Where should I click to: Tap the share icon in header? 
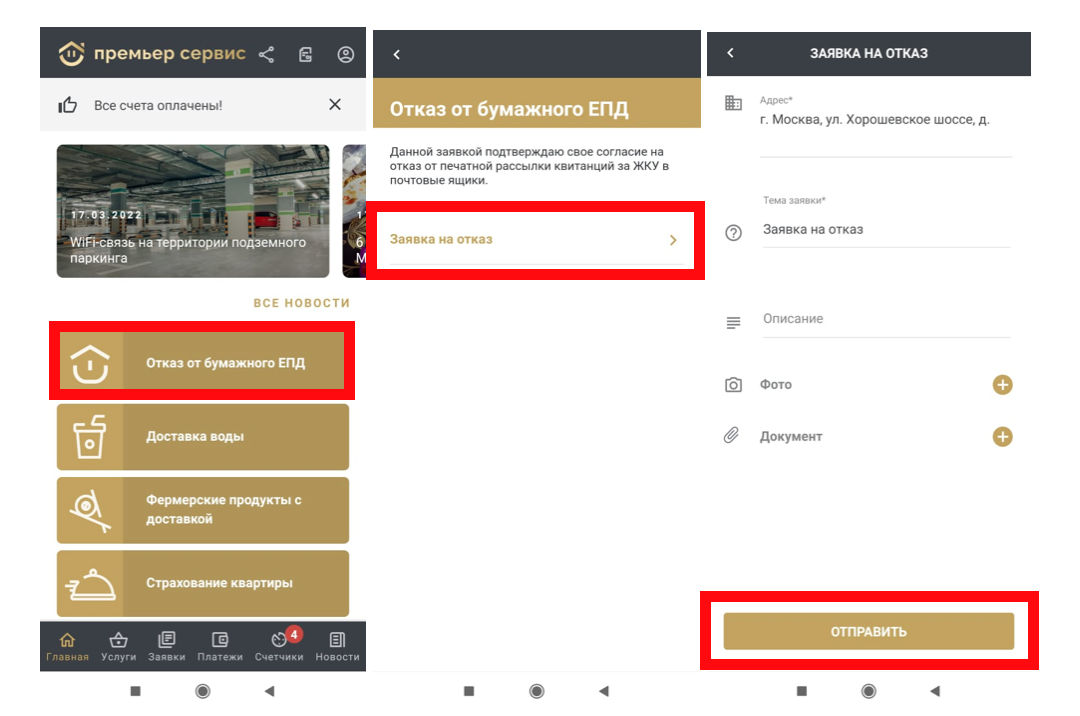(266, 55)
